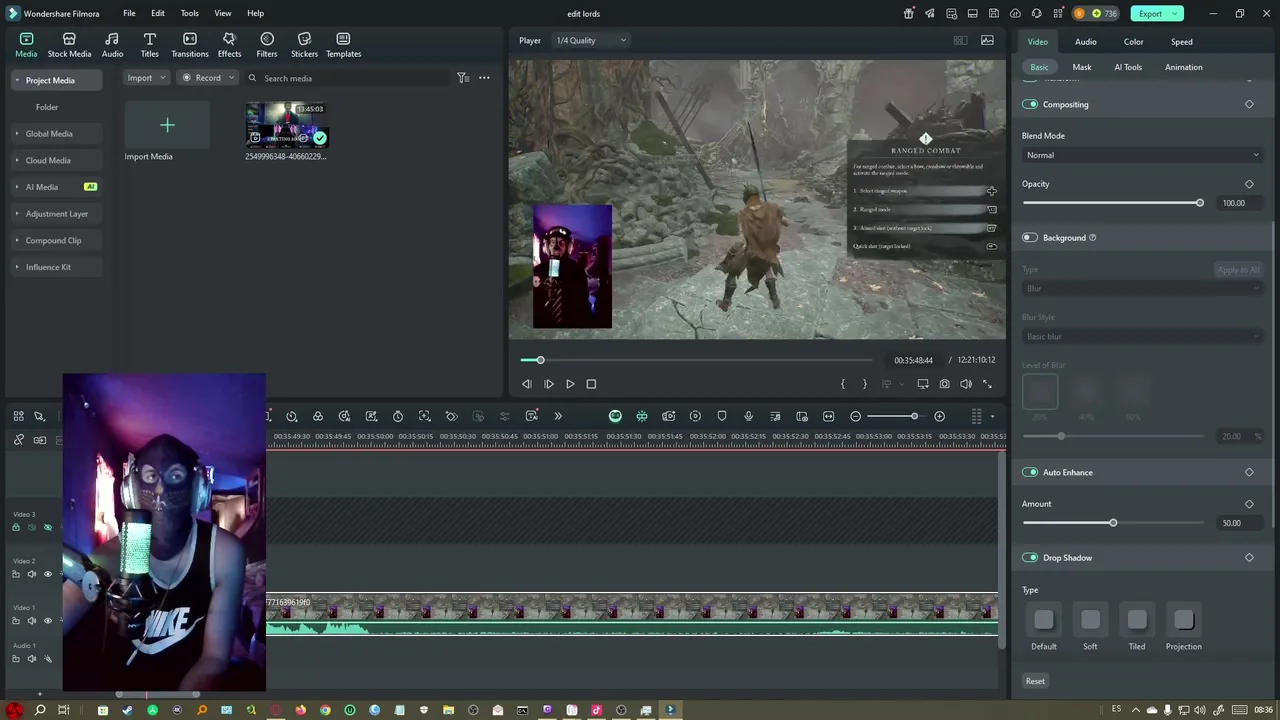Open preview on external display icon
The height and width of the screenshot is (720, 1280).
point(922,384)
